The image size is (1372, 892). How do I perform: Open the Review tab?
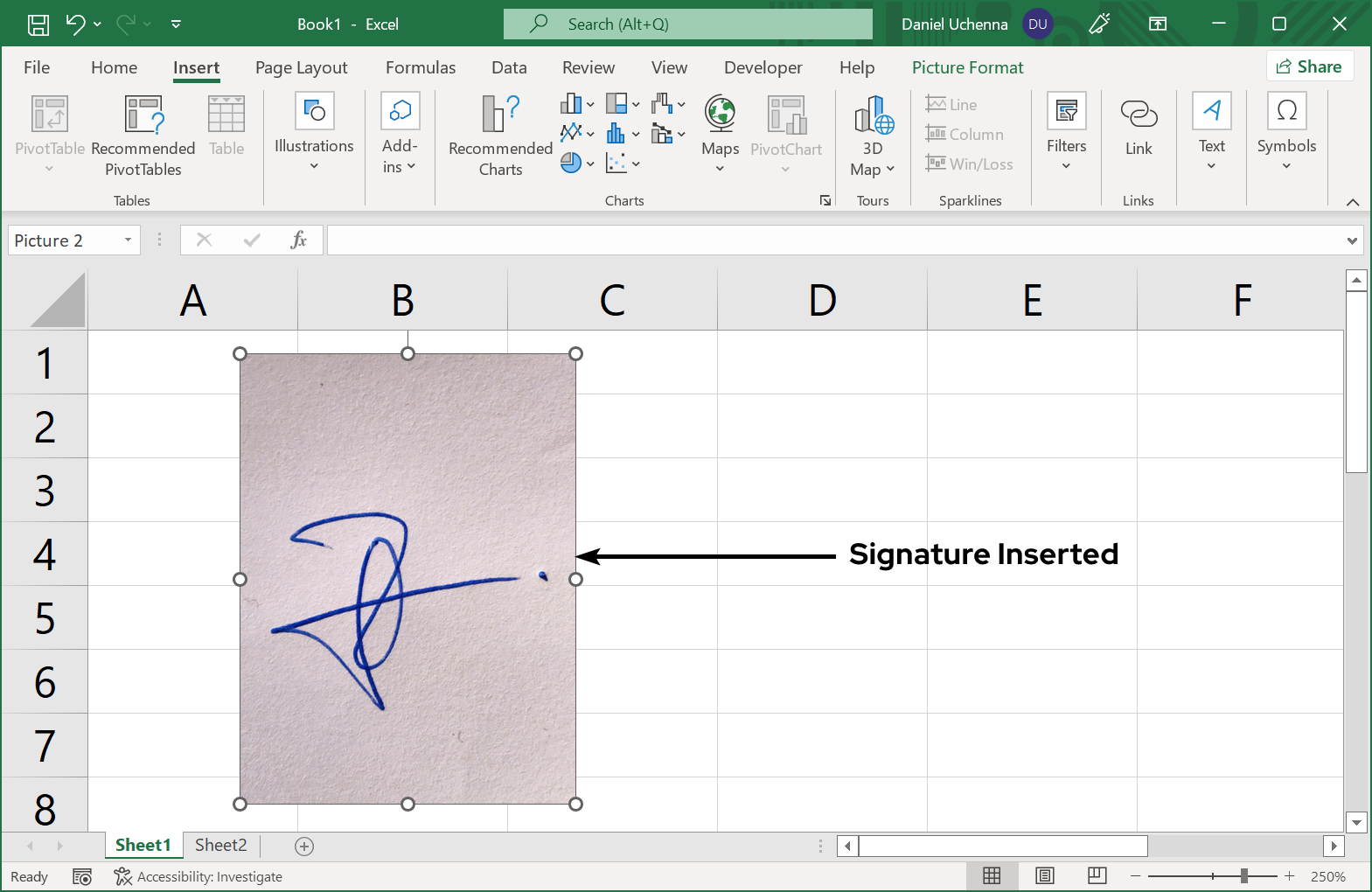pyautogui.click(x=588, y=67)
